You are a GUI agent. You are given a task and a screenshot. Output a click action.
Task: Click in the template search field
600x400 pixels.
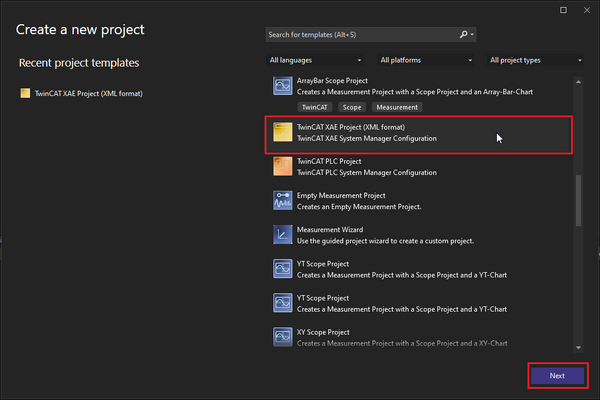360,34
